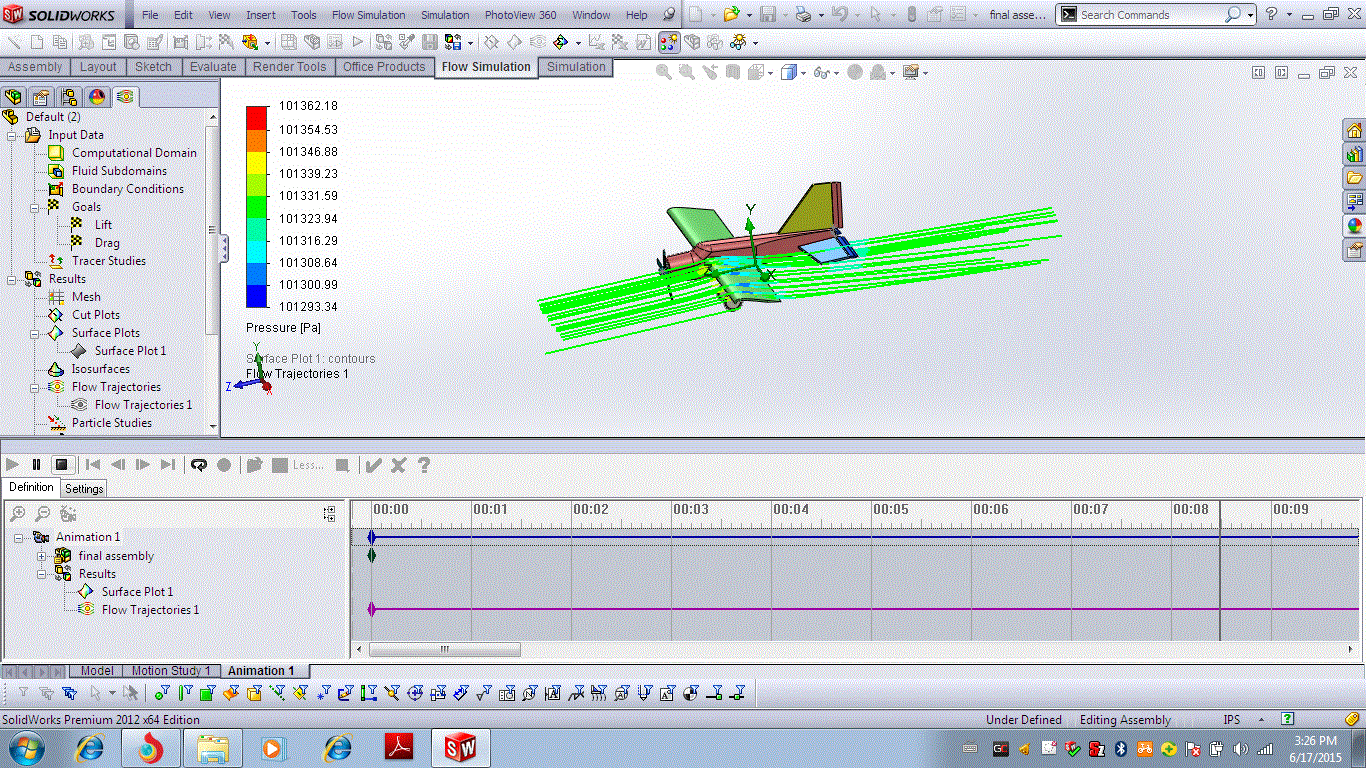Screen dimensions: 1366x768
Task: Open the FeatureManager design tree tab
Action: pyautogui.click(x=13, y=97)
